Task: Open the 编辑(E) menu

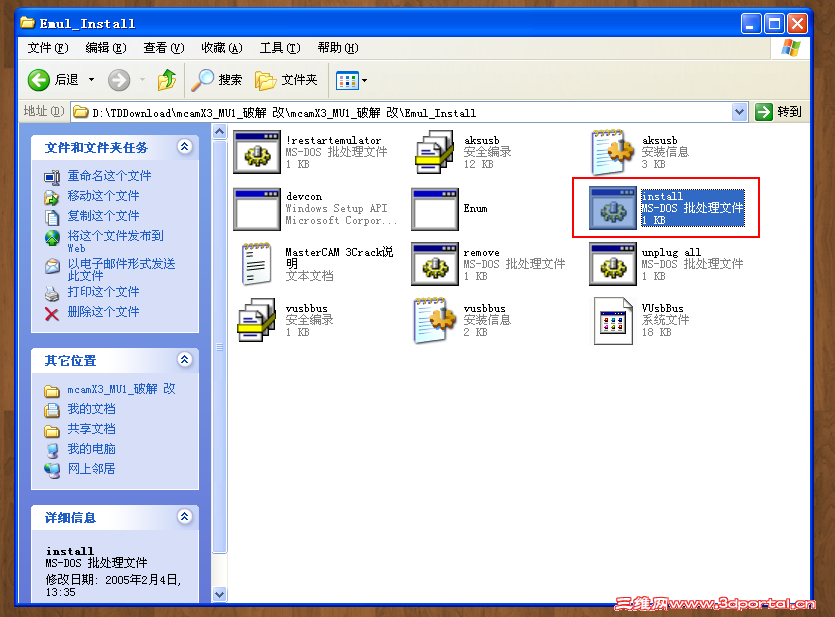Action: tap(105, 48)
